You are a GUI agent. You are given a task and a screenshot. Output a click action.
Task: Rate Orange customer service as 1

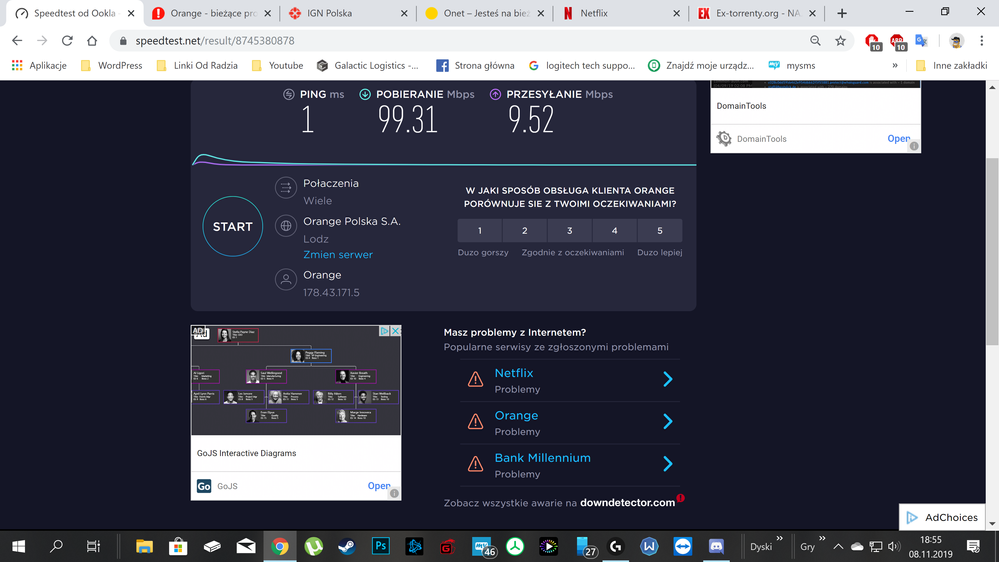[480, 231]
